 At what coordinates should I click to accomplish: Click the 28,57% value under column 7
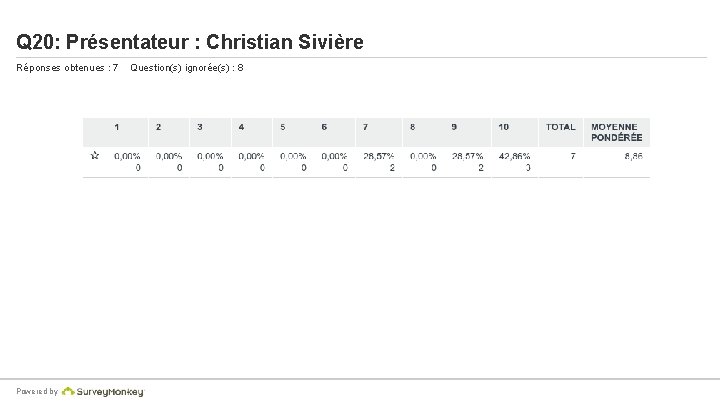pyautogui.click(x=379, y=156)
